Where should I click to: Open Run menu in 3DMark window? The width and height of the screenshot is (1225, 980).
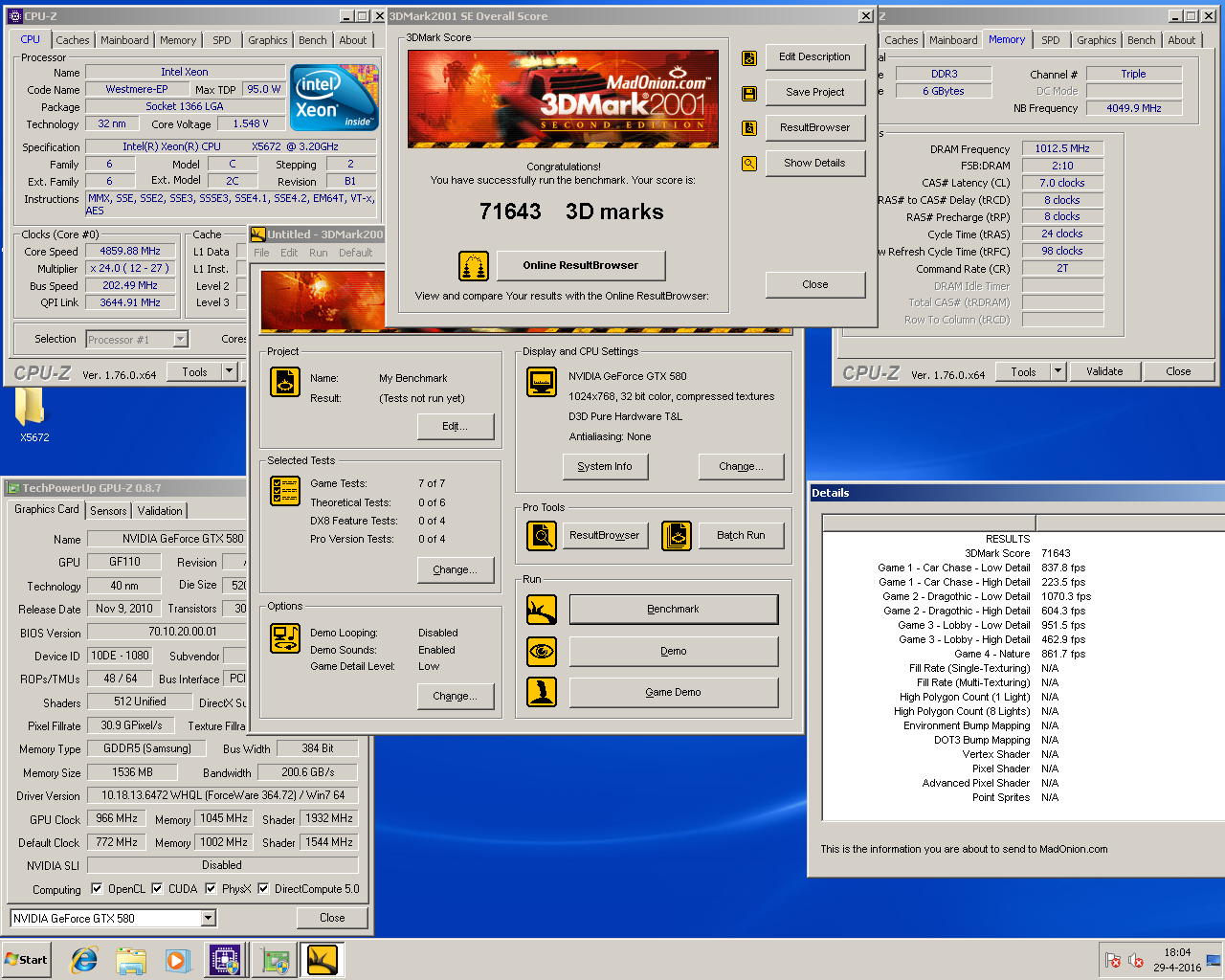click(x=319, y=253)
